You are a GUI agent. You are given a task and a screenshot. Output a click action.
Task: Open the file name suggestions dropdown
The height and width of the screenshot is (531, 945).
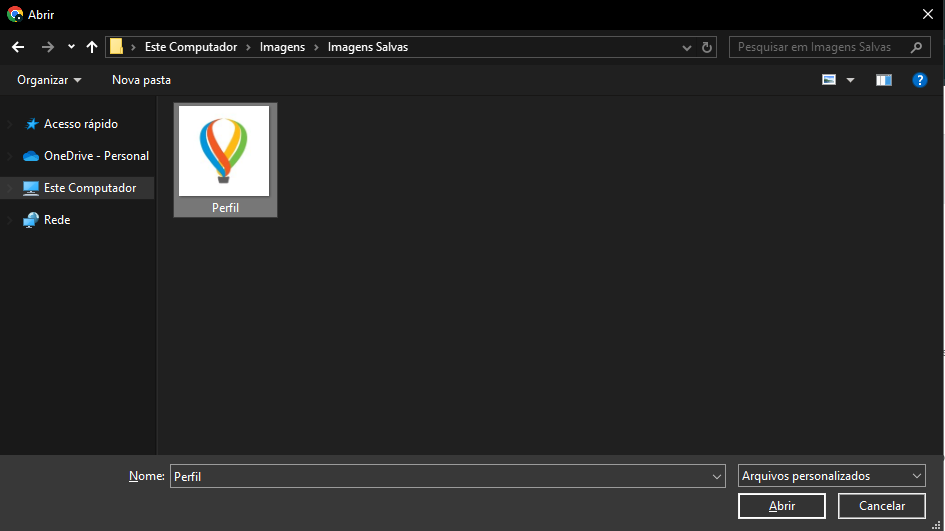(x=717, y=477)
